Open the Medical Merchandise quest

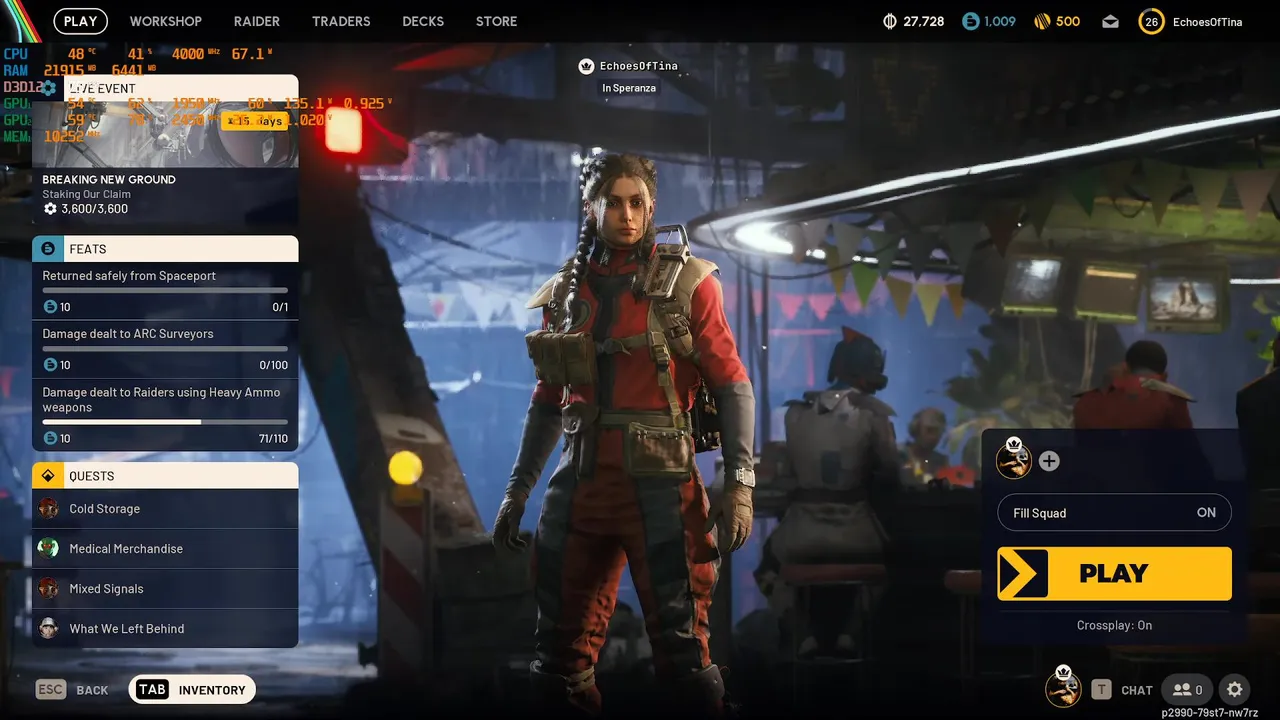pyautogui.click(x=165, y=549)
